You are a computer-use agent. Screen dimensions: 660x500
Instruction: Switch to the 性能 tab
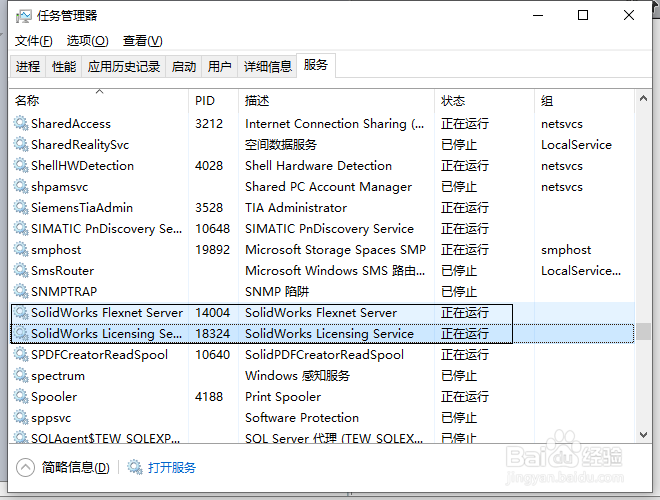[64, 66]
